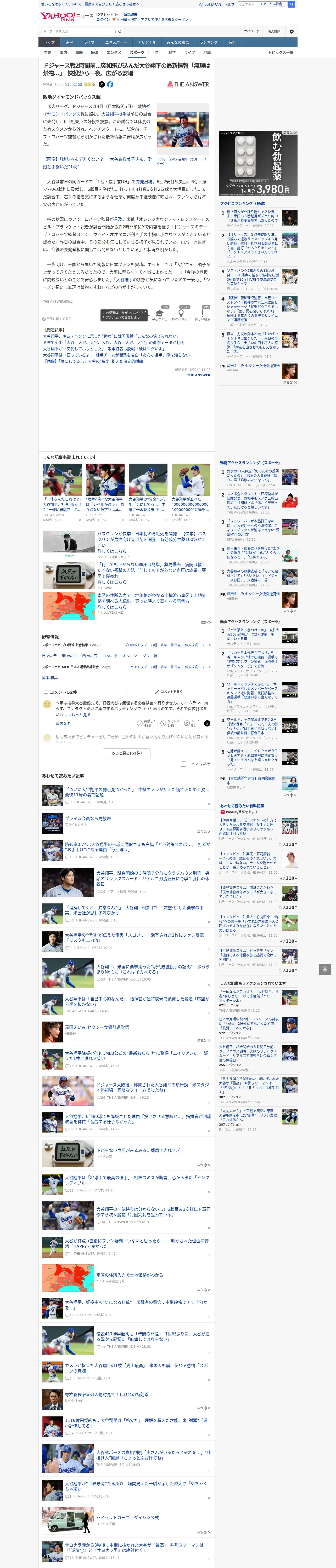This screenshot has width=336, height=1568.
Task: Click the ヘルプ link in top bar
Action: tap(229, 4)
